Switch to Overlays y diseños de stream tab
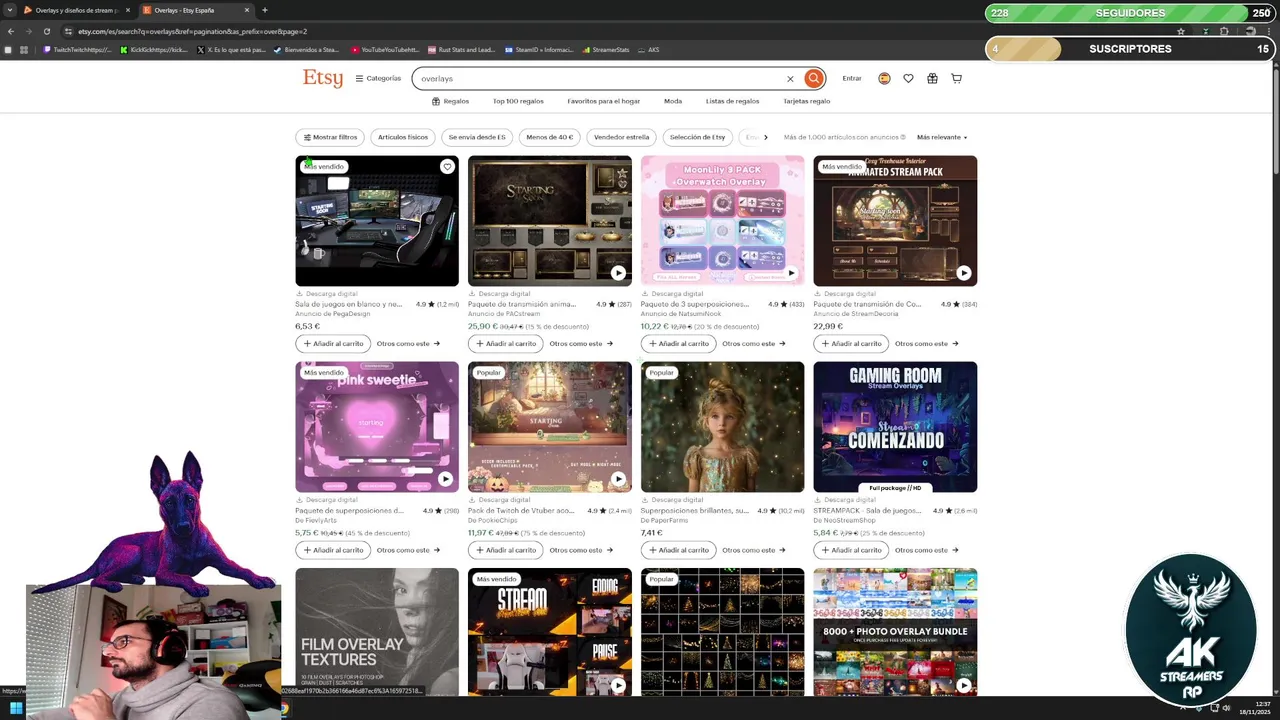 pyautogui.click(x=77, y=10)
